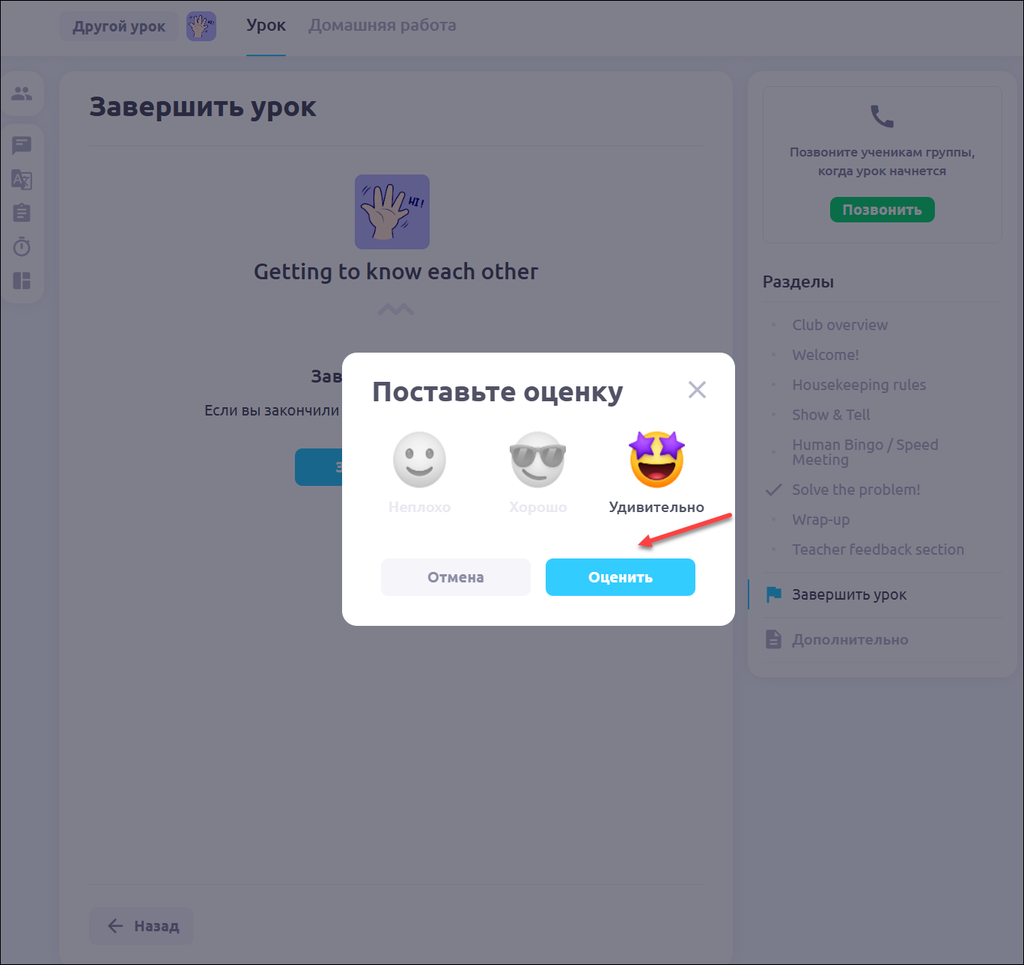Viewport: 1024px width, 965px height.
Task: Select the 'Неплохо' smiley rating
Action: coord(419,461)
